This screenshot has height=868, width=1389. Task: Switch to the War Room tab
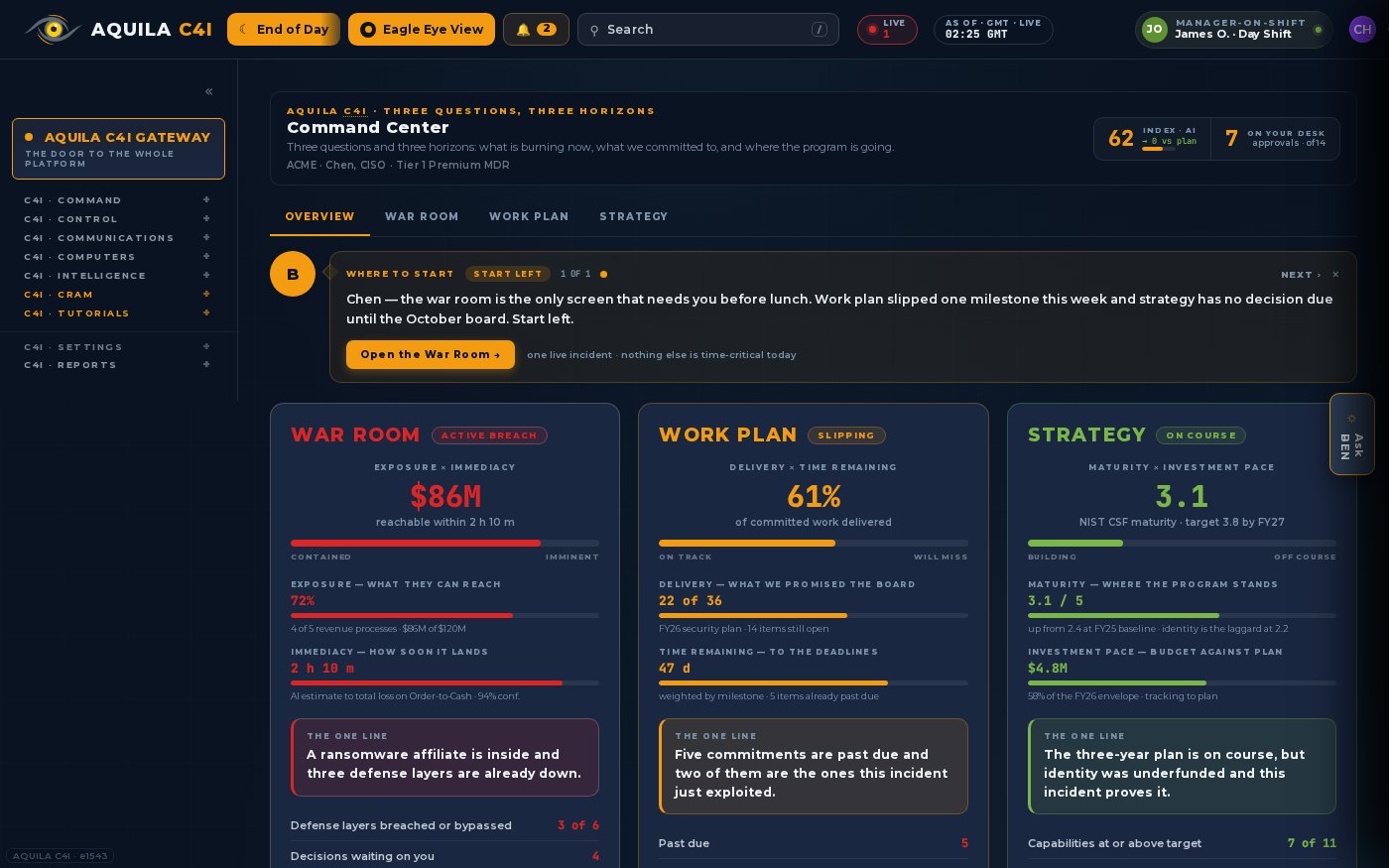tap(422, 216)
